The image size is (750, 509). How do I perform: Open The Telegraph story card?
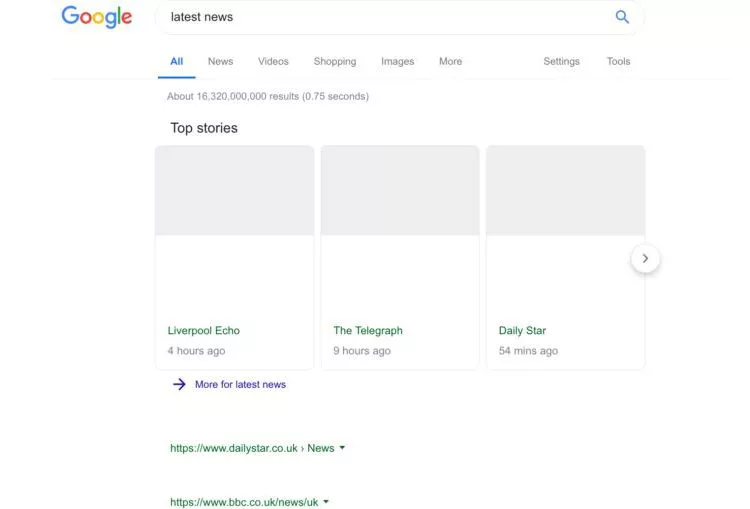pos(399,258)
